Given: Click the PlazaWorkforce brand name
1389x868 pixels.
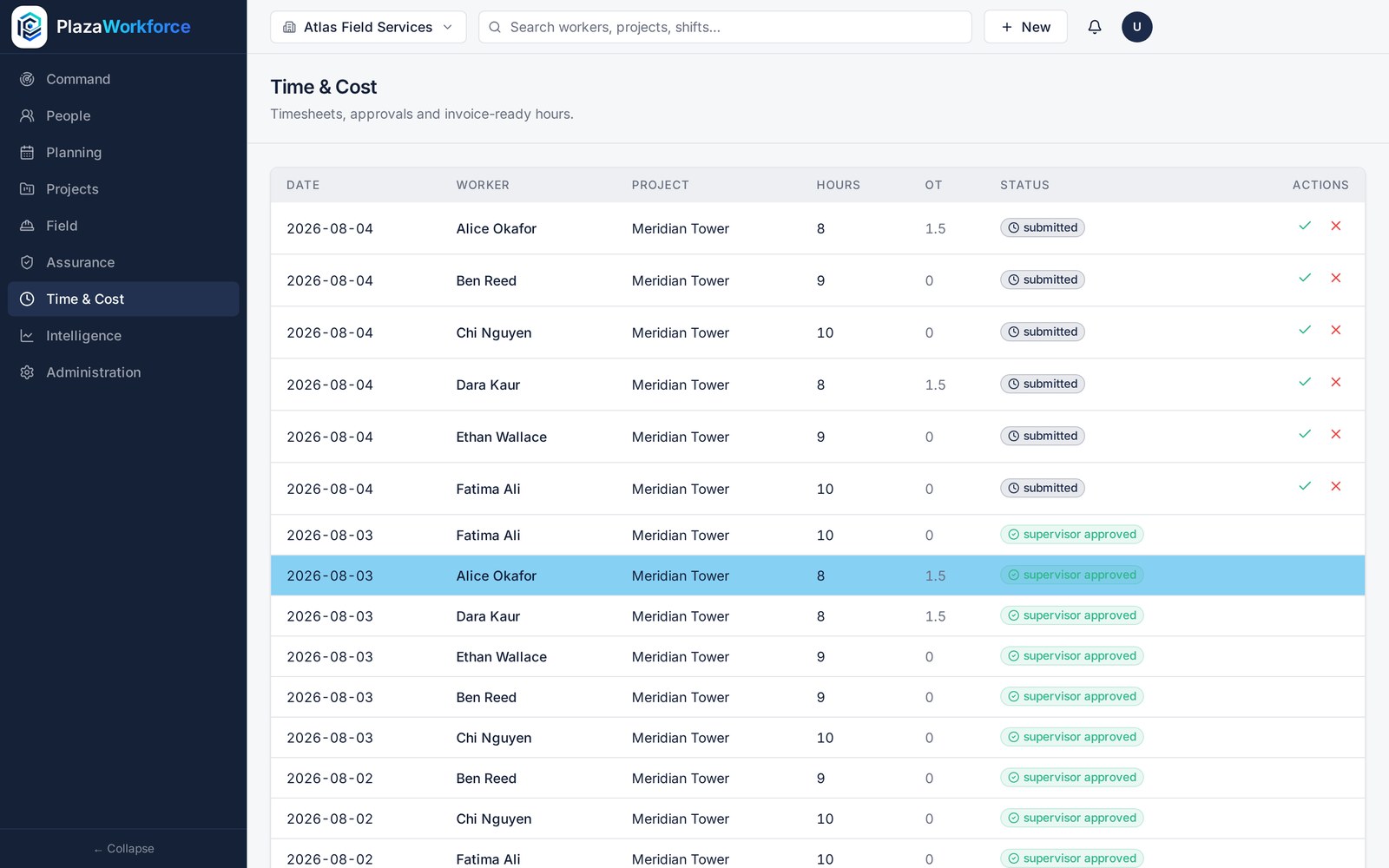Looking at the screenshot, I should click(123, 27).
